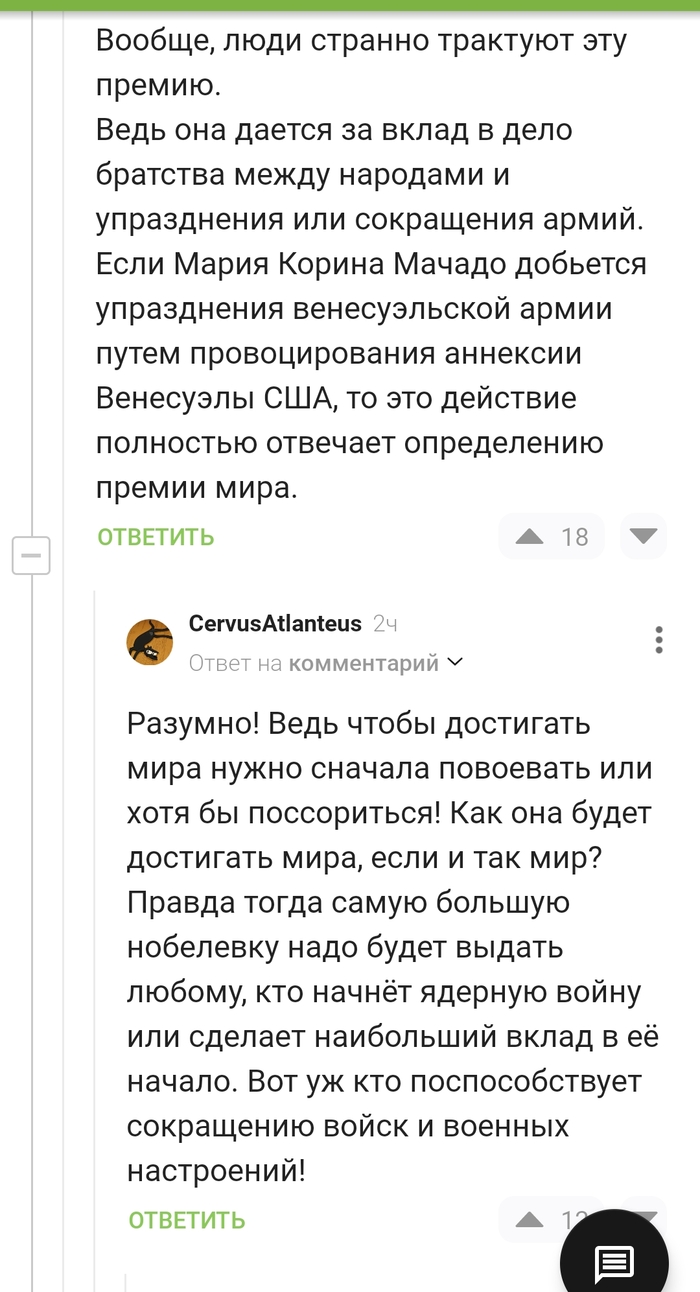
Task: Upvote the comment about Мария Корина Мачадо
Action: pos(530,537)
